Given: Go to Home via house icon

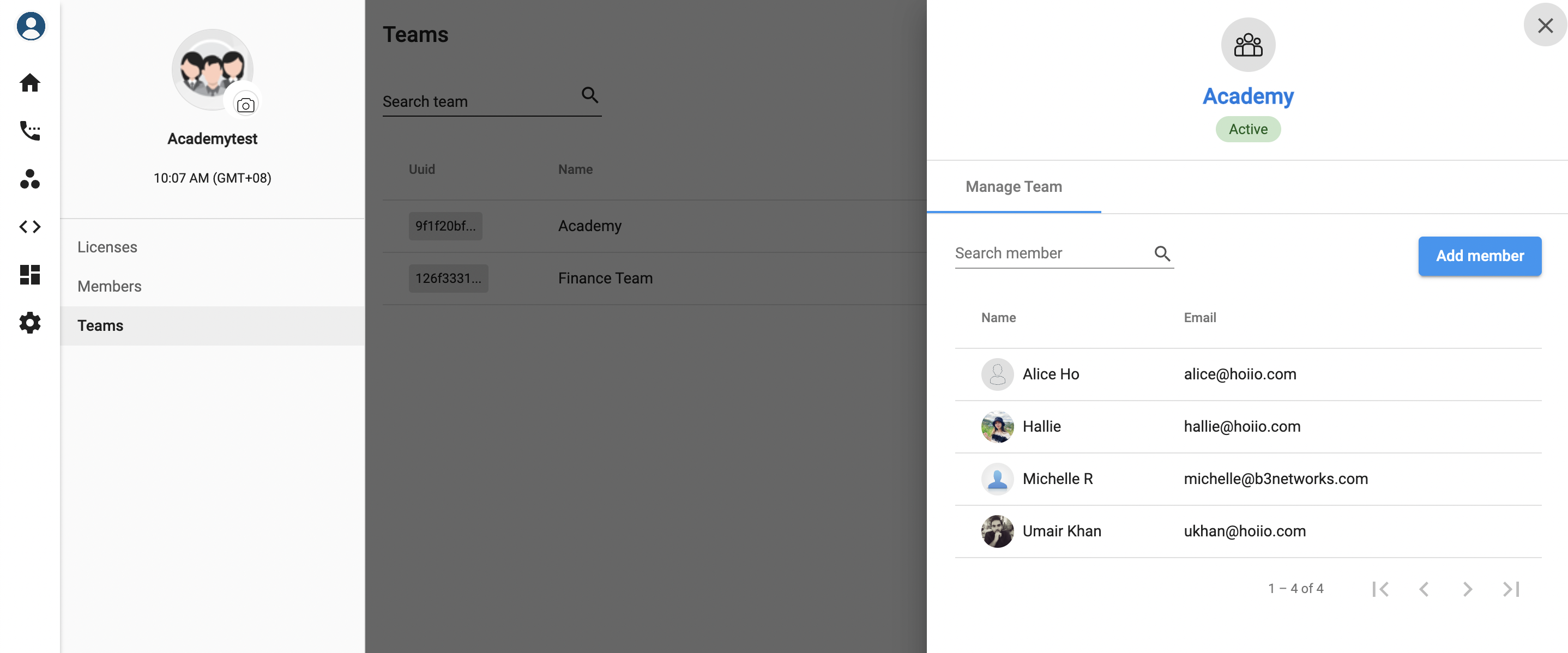Looking at the screenshot, I should [x=30, y=82].
